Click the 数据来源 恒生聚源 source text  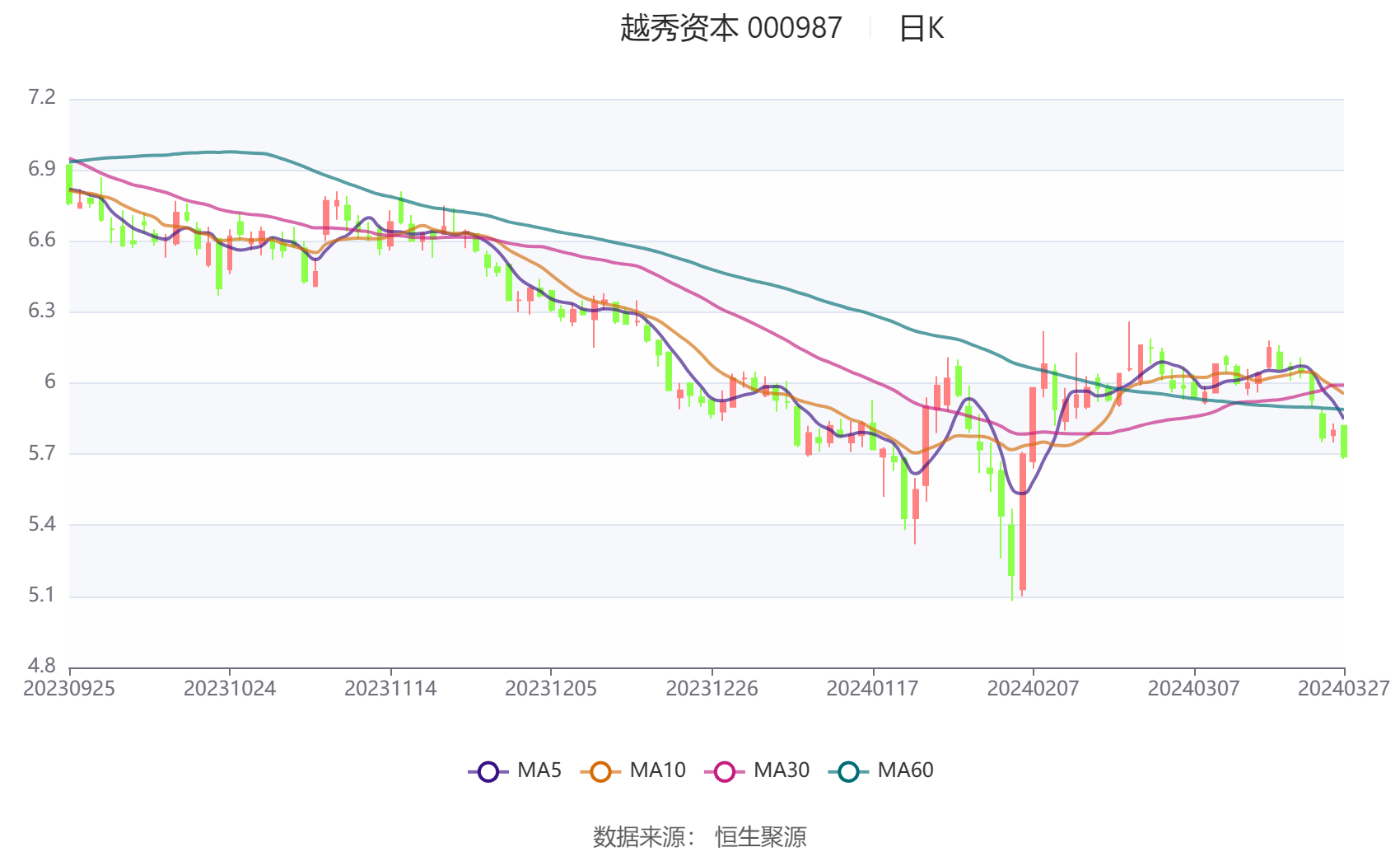[700, 836]
